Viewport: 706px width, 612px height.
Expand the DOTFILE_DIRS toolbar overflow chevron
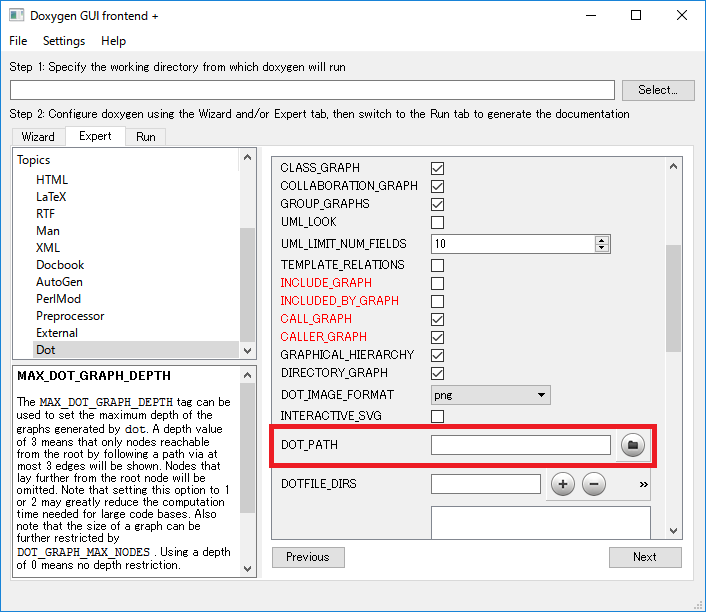[643, 485]
